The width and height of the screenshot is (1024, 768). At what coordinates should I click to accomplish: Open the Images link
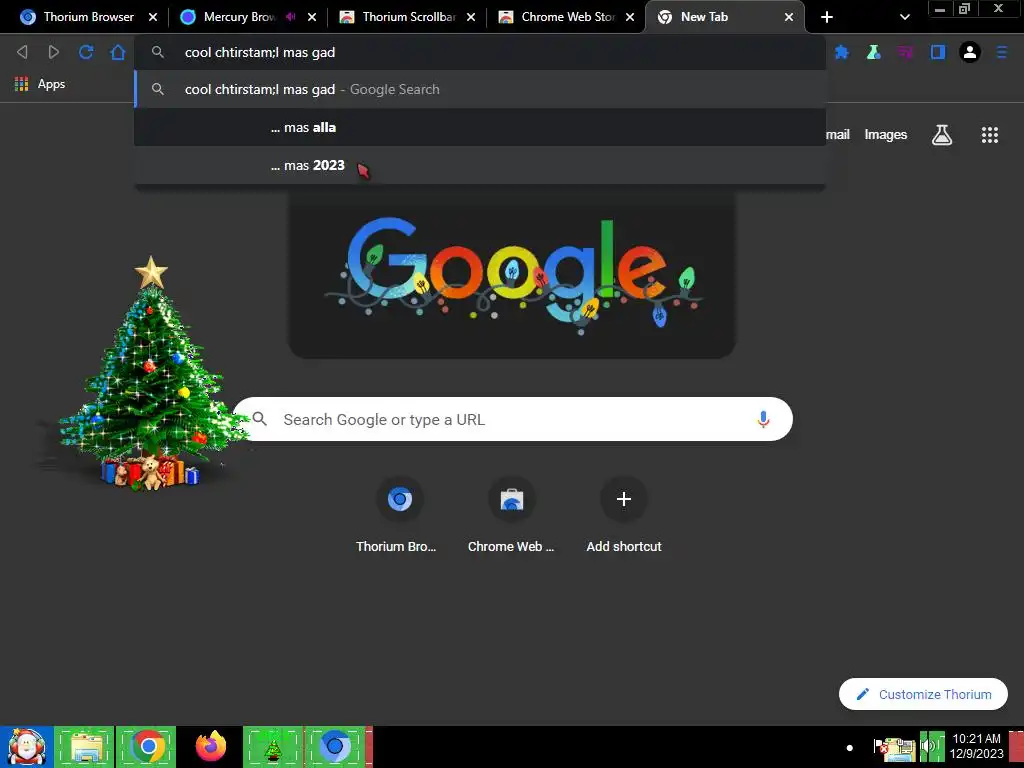pyautogui.click(x=886, y=135)
